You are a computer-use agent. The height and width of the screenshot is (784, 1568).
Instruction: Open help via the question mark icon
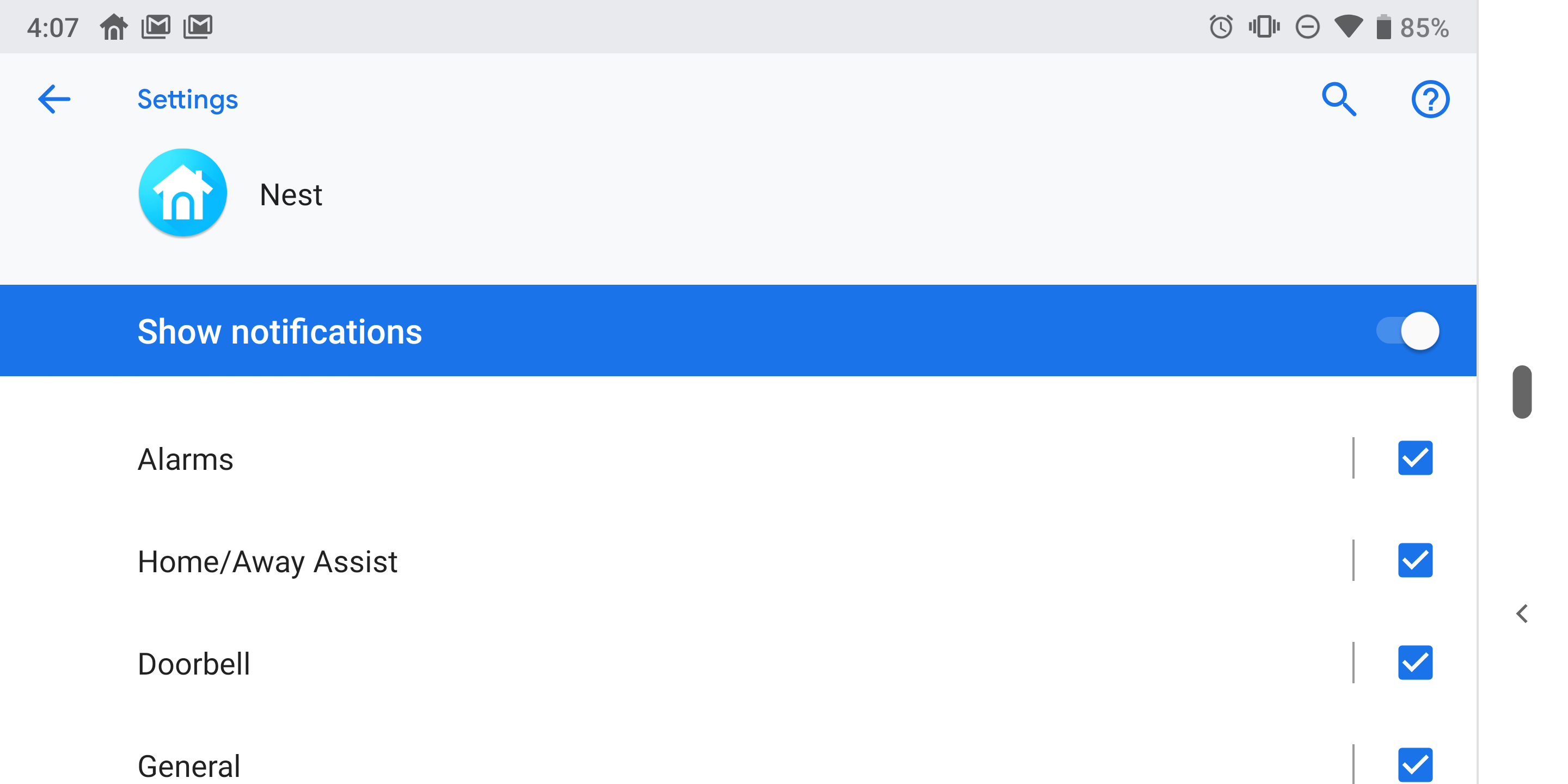[x=1430, y=99]
